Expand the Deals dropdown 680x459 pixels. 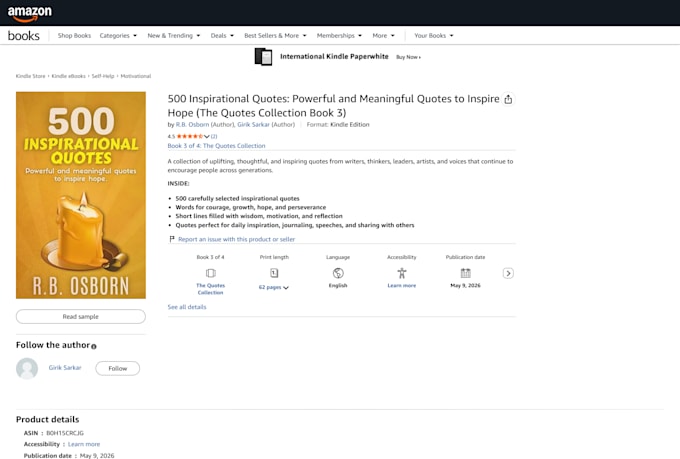tap(222, 36)
